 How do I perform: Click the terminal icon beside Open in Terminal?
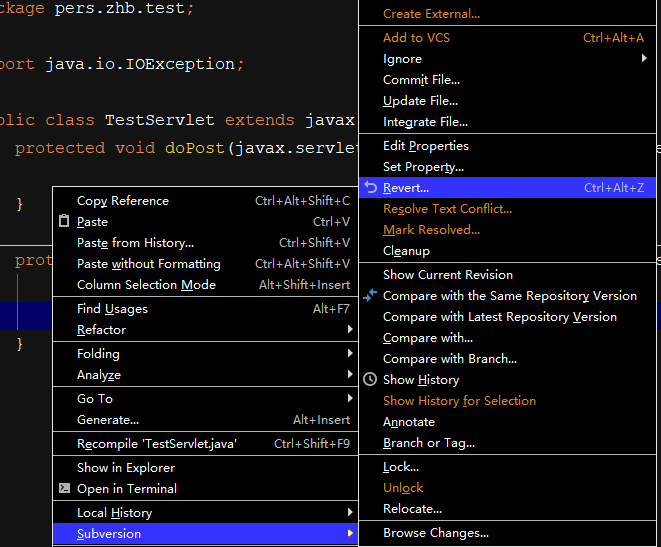click(64, 488)
